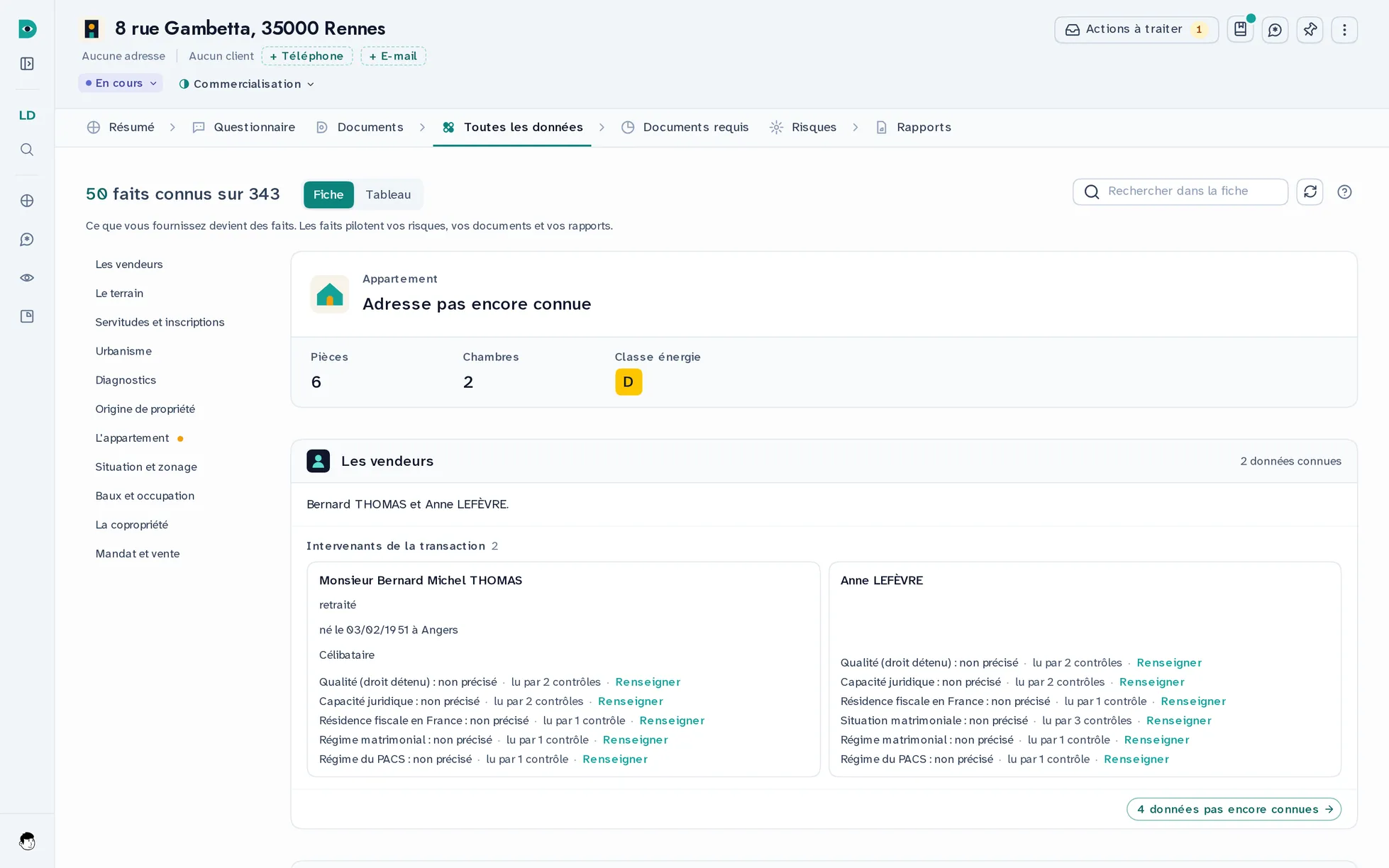Jump to La copropriété section
Viewport: 1389px width, 868px height.
[132, 525]
